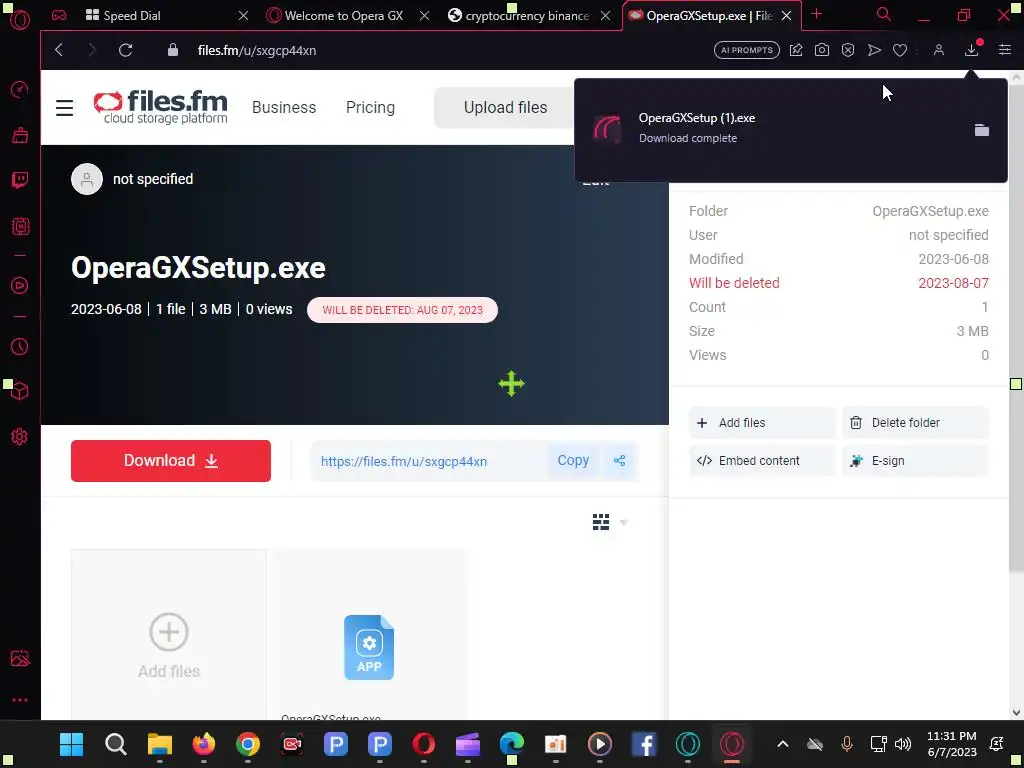Open Settings gear icon in sidebar

tap(20, 436)
